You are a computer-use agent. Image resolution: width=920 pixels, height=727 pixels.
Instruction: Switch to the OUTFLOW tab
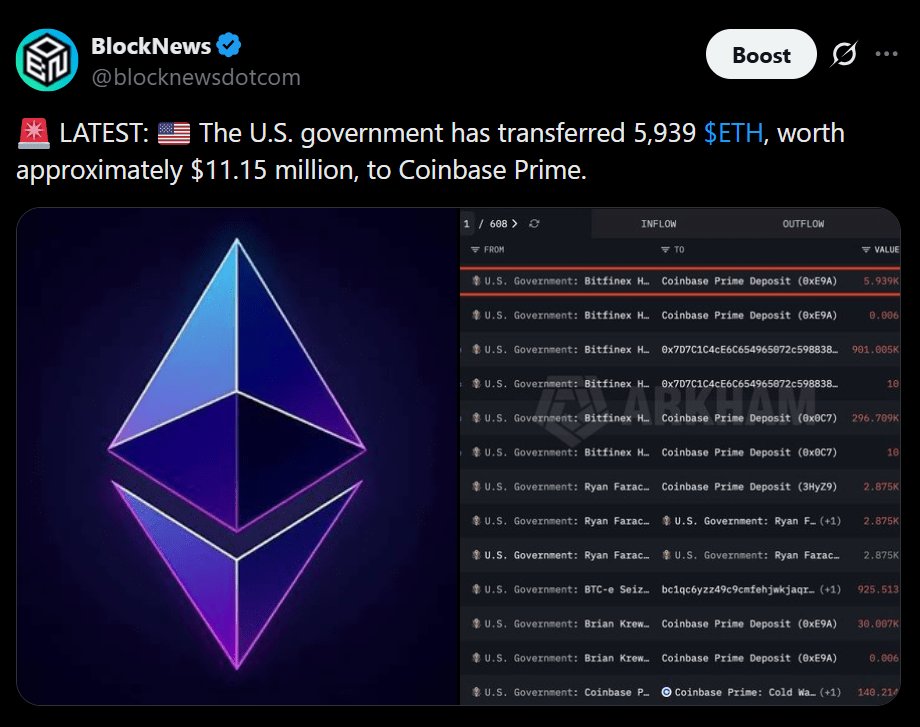point(803,224)
